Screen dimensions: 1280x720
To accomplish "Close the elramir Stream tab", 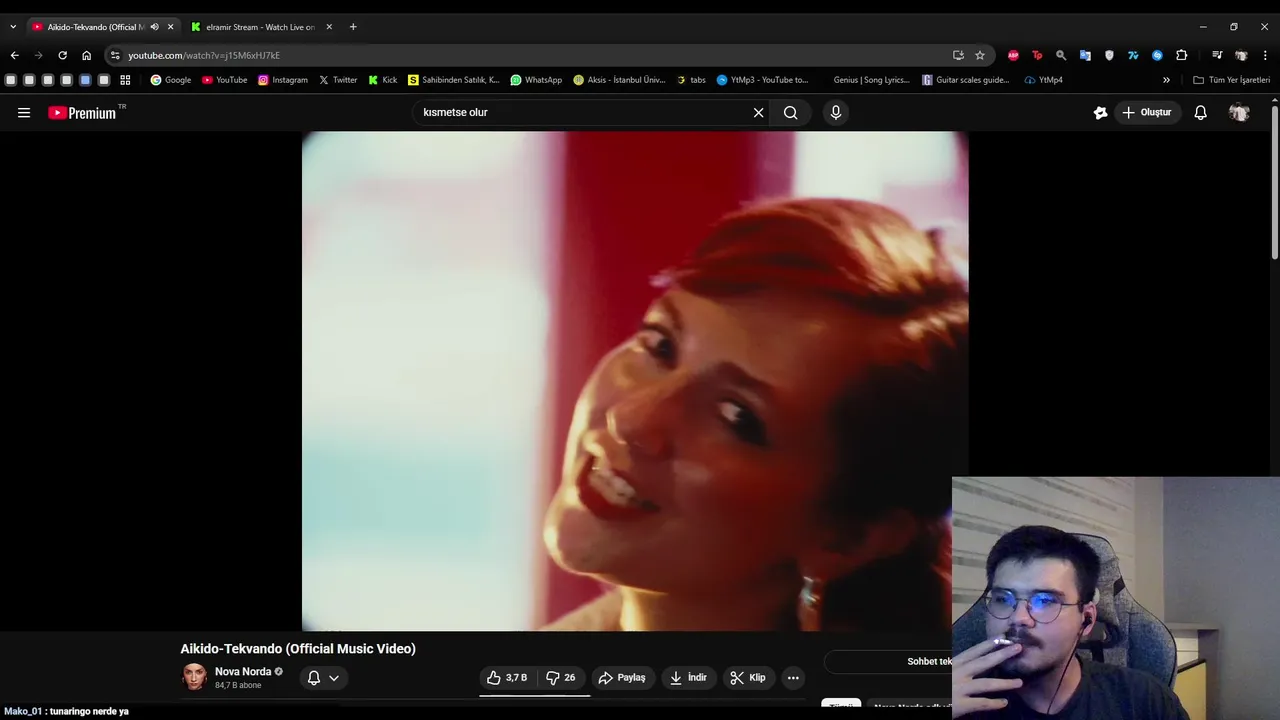I will tap(329, 27).
